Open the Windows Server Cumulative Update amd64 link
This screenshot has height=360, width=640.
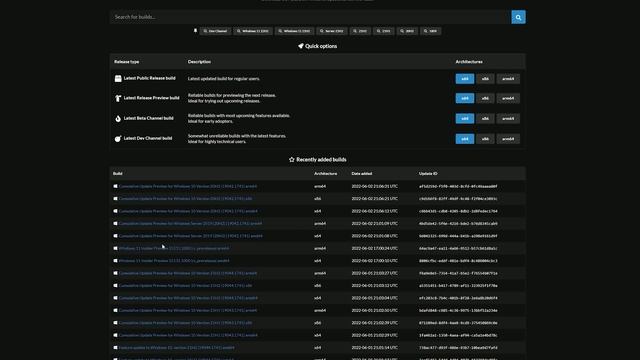(x=191, y=236)
